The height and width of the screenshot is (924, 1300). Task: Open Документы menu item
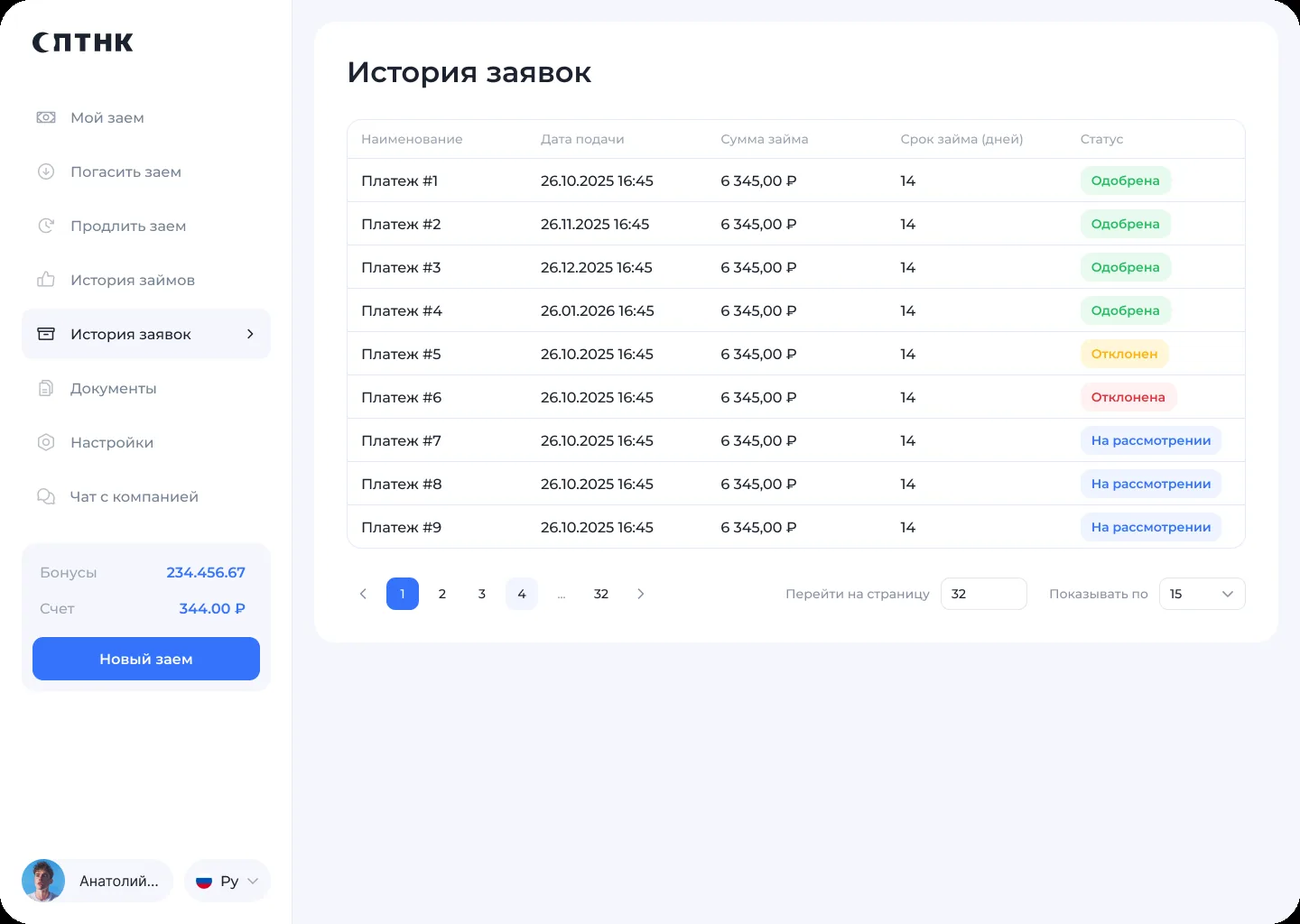(x=146, y=388)
